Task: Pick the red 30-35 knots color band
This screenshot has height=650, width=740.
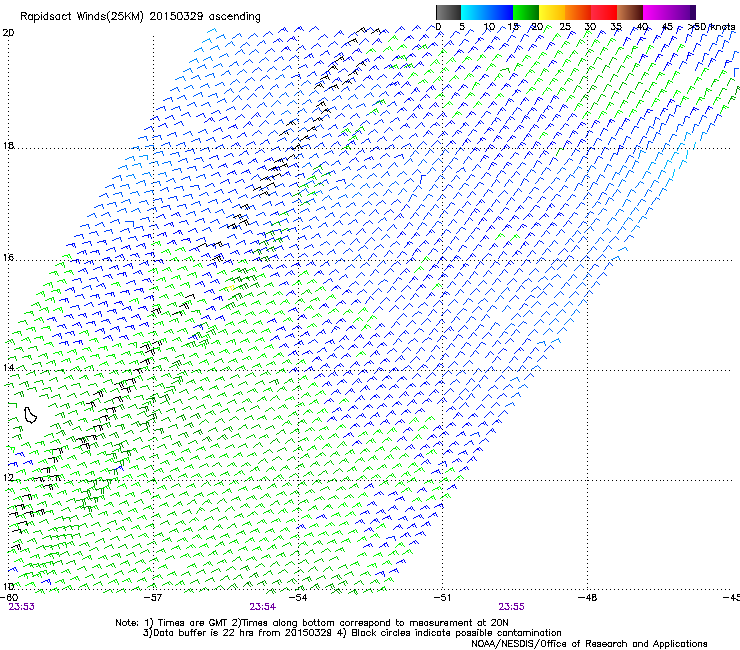Action: tap(604, 12)
